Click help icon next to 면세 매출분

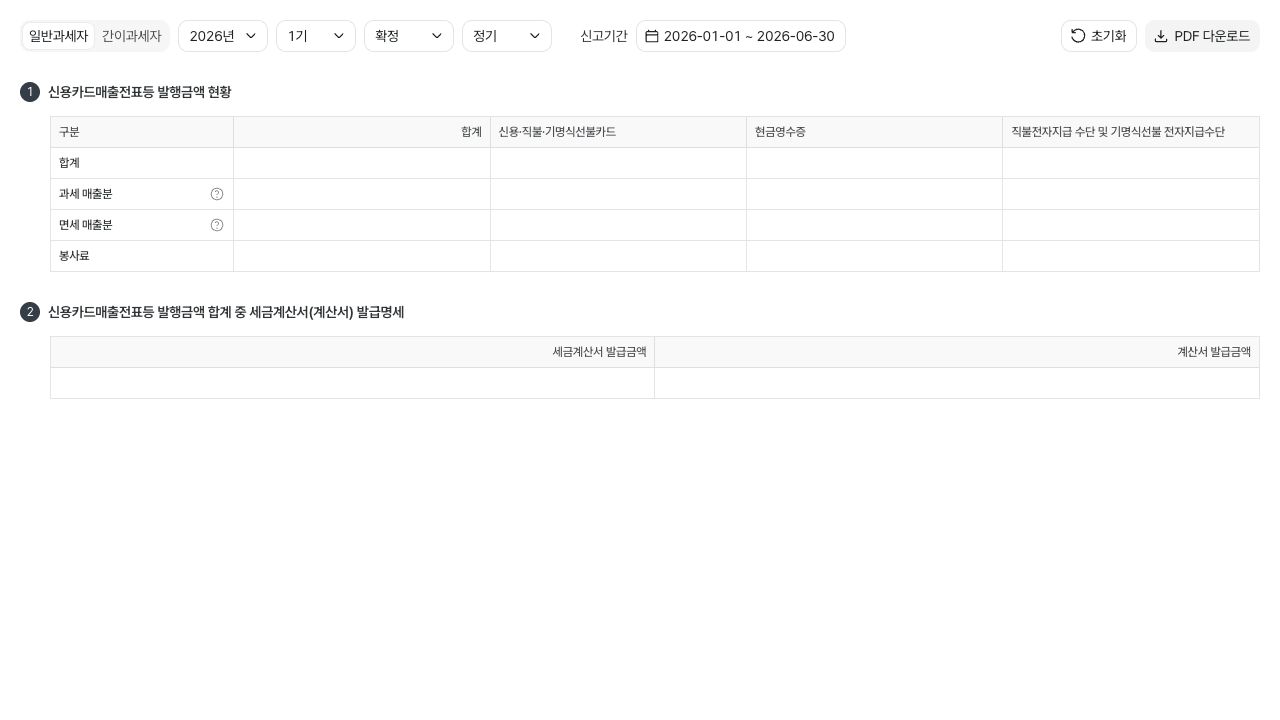217,225
